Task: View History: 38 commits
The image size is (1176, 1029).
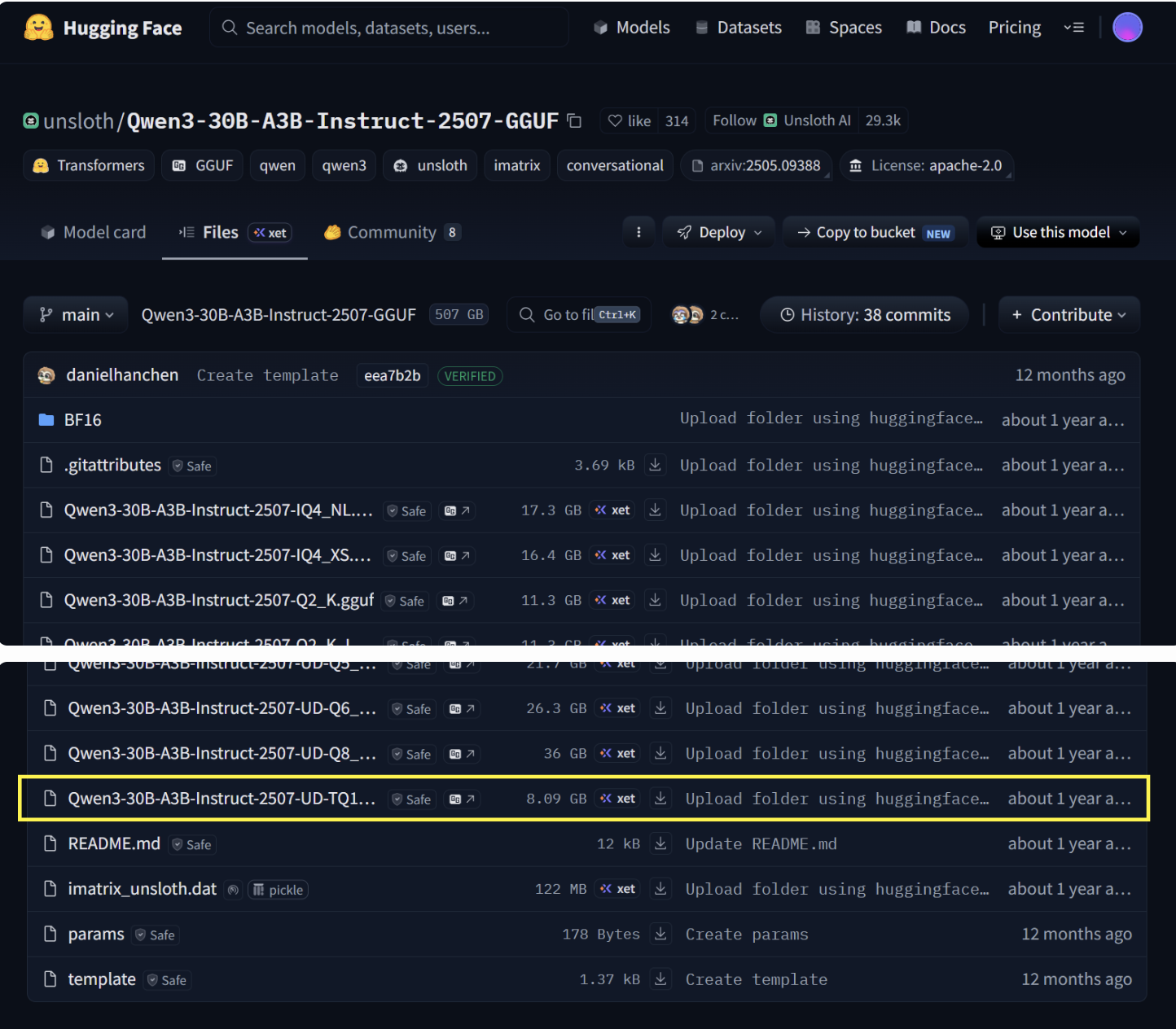Action: point(864,315)
